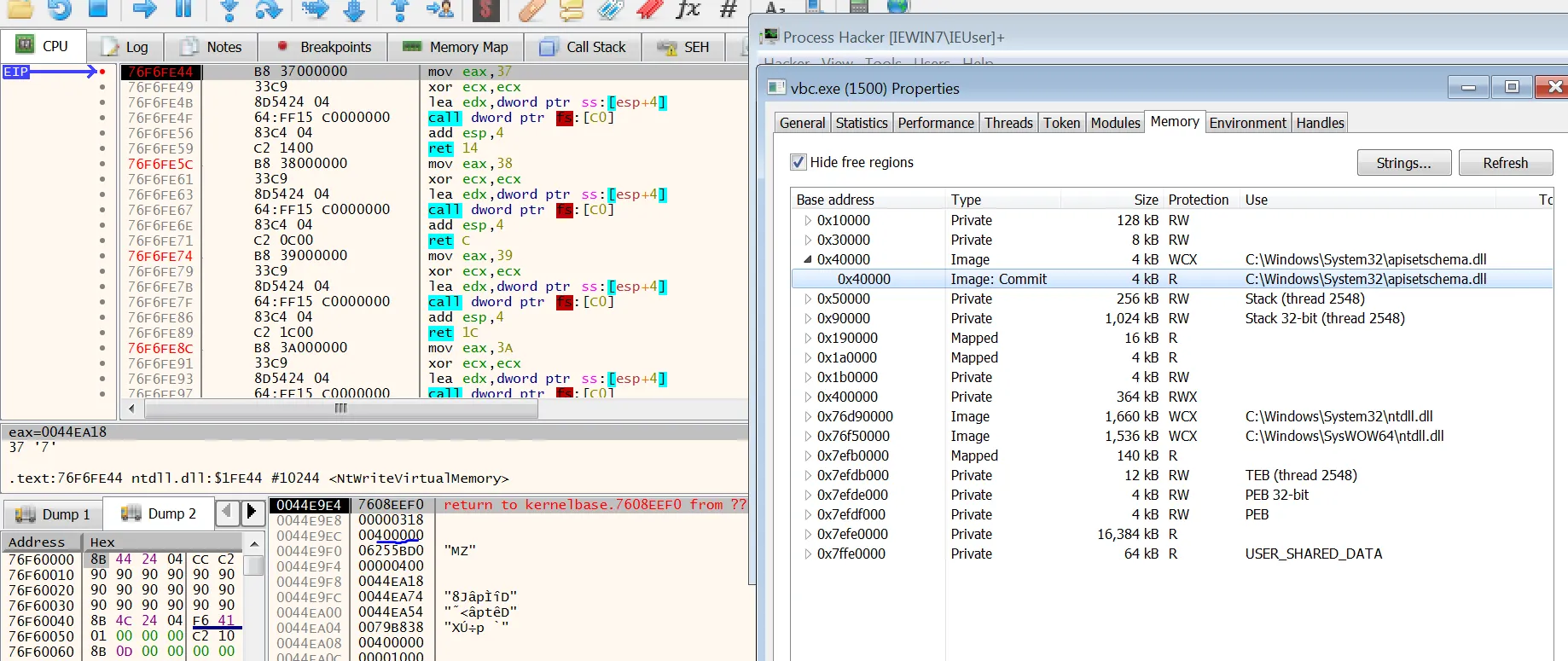The height and width of the screenshot is (661, 1568).
Task: Open the Patches bandage icon
Action: [x=531, y=9]
